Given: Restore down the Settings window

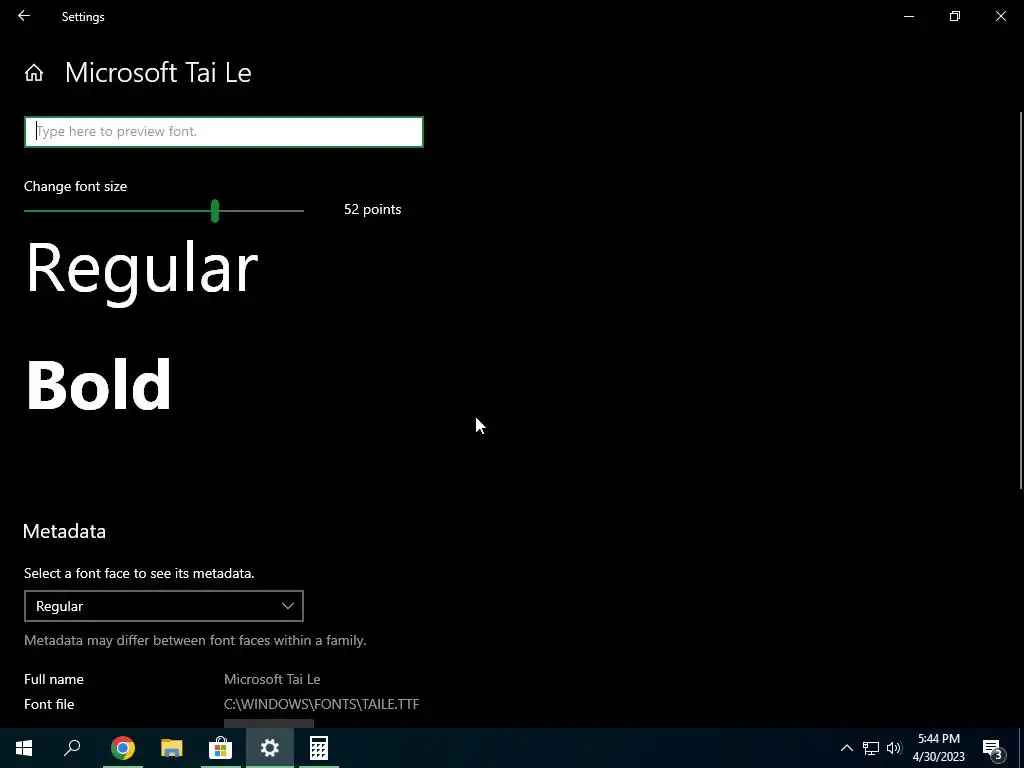Looking at the screenshot, I should pos(955,16).
